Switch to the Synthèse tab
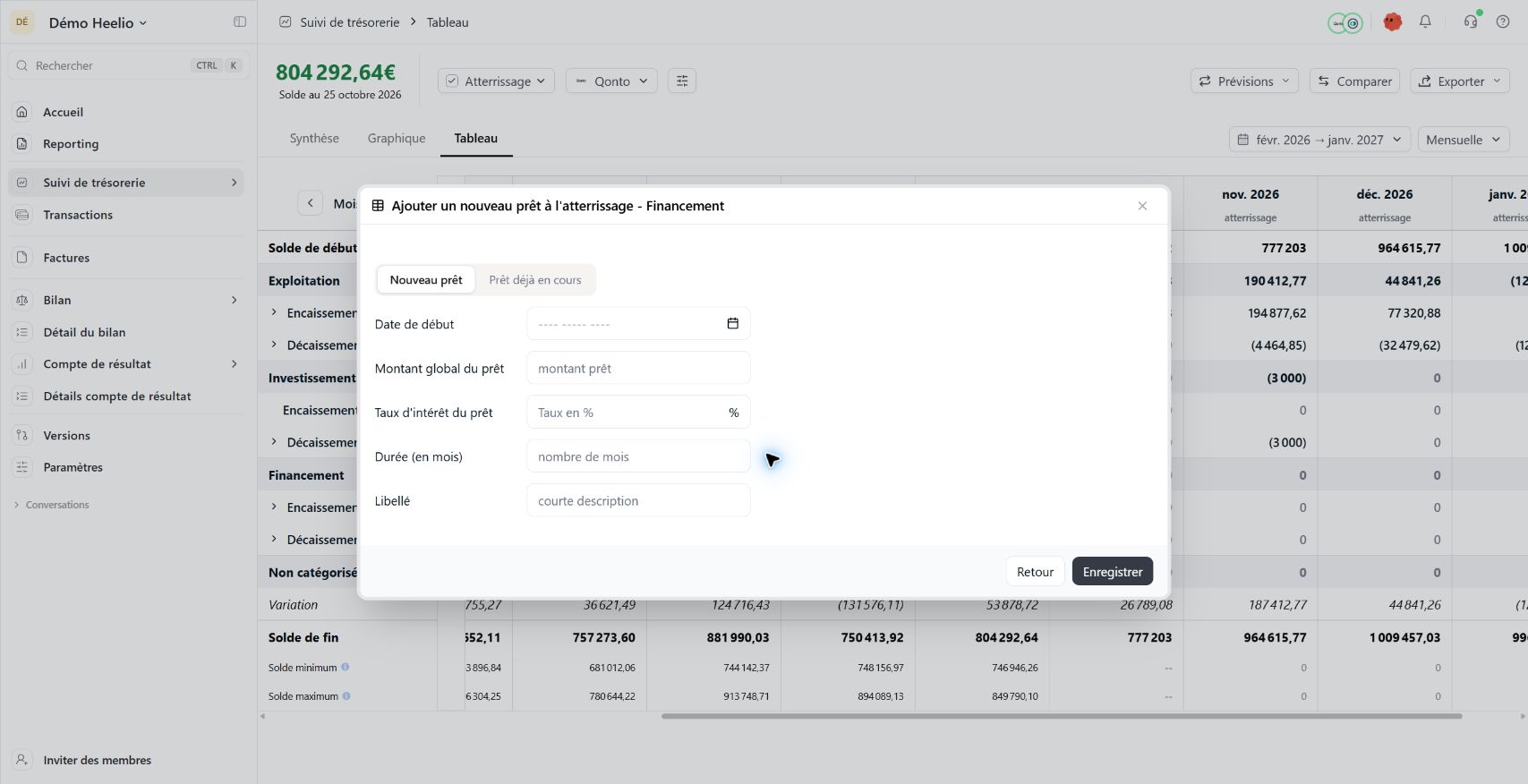 tap(314, 139)
